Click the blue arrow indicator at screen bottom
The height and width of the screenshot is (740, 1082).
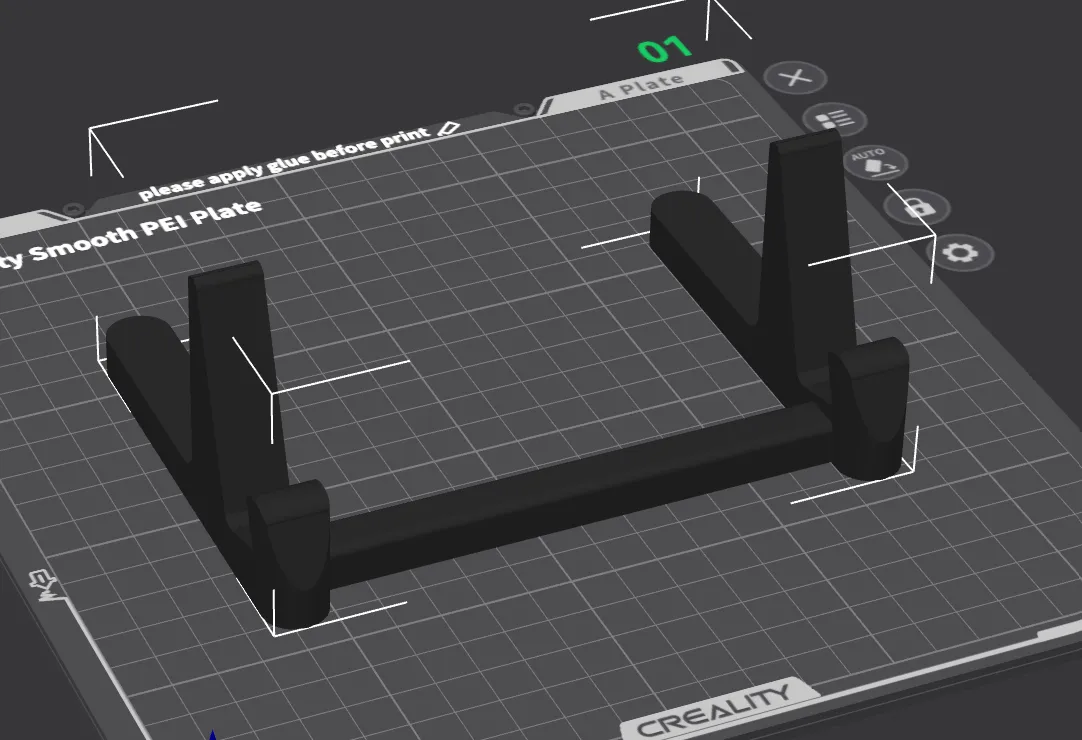(x=213, y=735)
